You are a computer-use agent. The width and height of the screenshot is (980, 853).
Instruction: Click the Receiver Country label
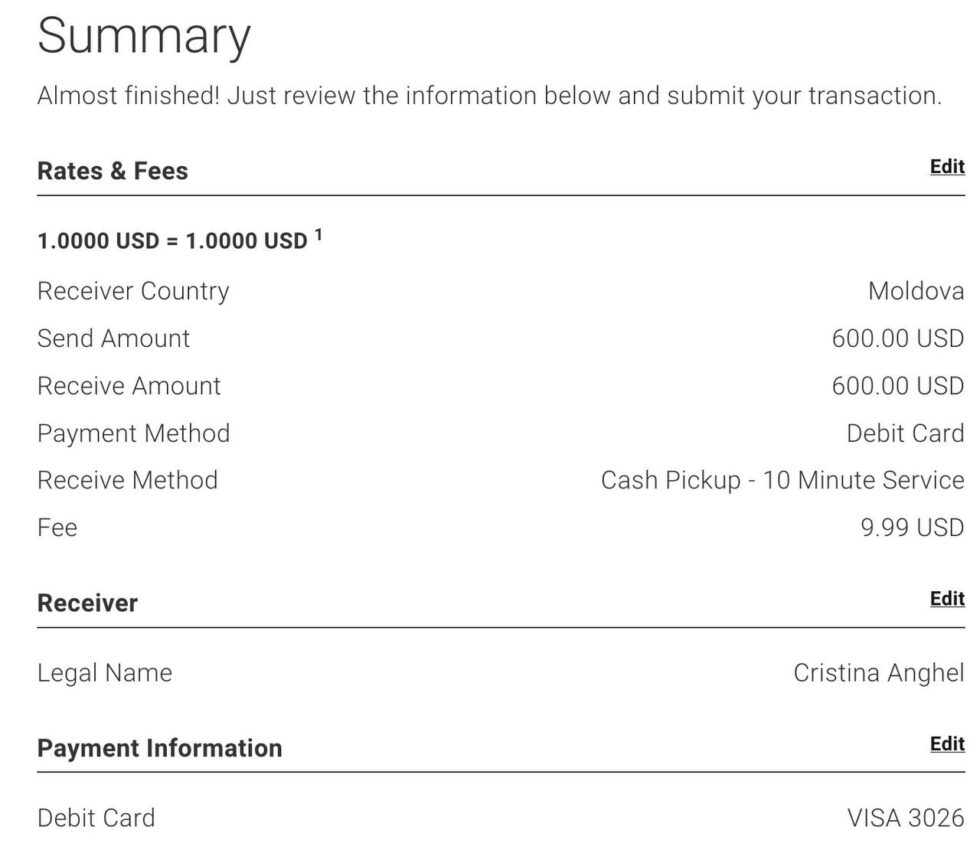tap(133, 291)
